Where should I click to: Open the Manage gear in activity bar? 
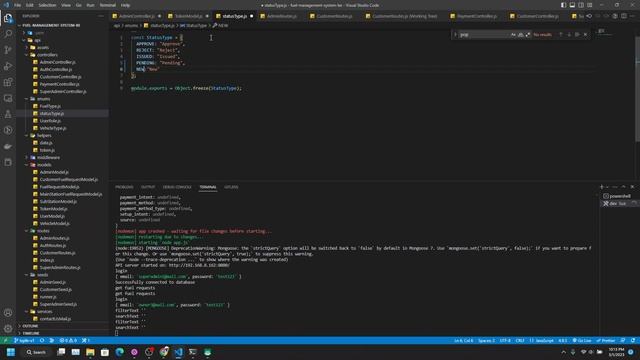pyautogui.click(x=8, y=329)
